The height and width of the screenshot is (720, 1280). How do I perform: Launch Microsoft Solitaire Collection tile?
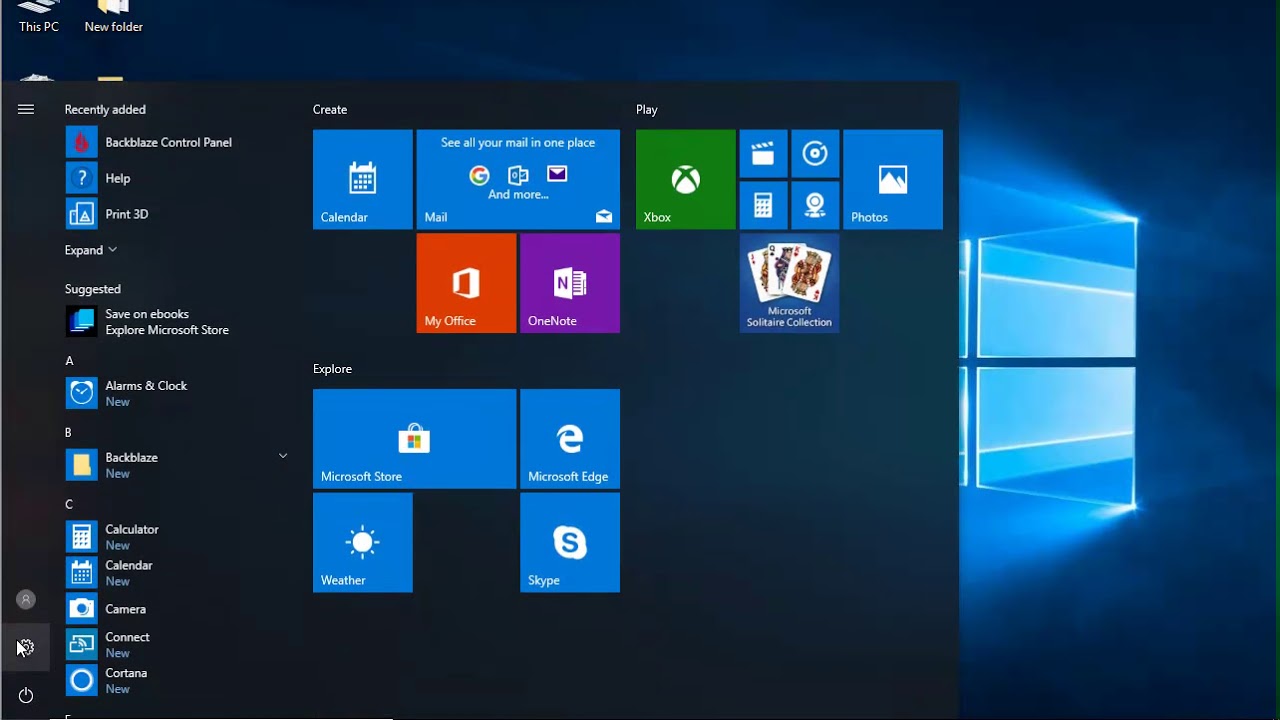tap(789, 283)
